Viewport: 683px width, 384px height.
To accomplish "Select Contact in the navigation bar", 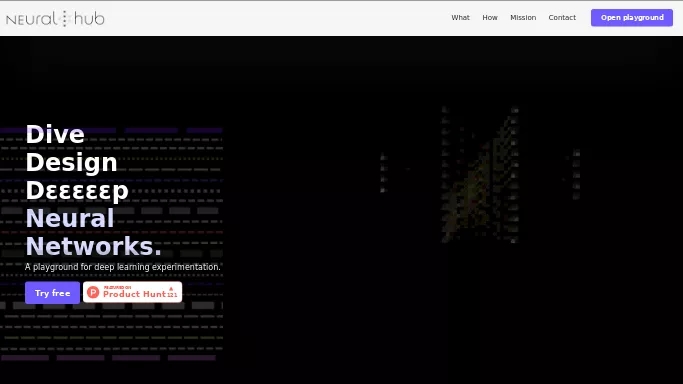I will pyautogui.click(x=562, y=17).
